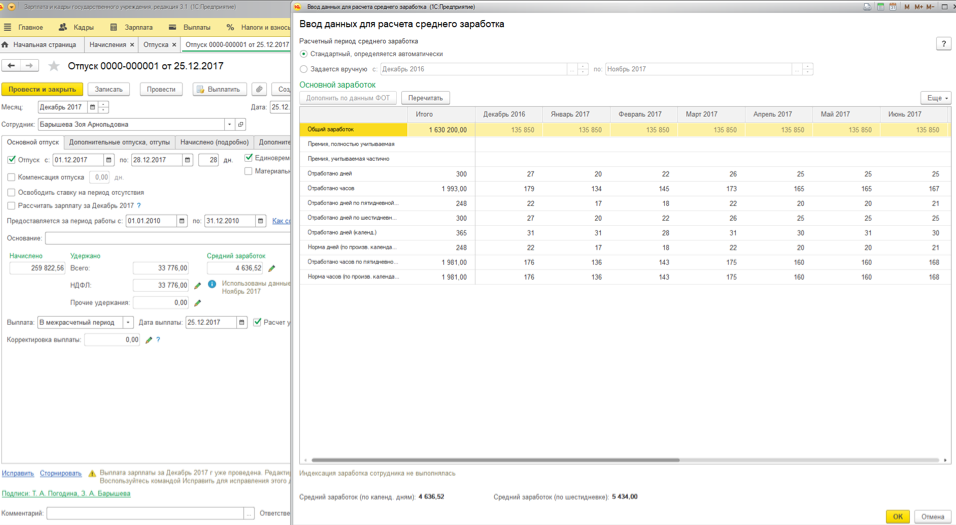The image size is (956, 525).
Task: Open calendar picker for Месяц field
Action: pos(92,107)
